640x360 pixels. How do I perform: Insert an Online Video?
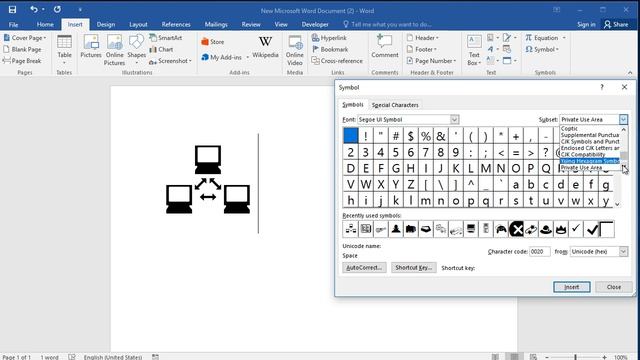[294, 50]
